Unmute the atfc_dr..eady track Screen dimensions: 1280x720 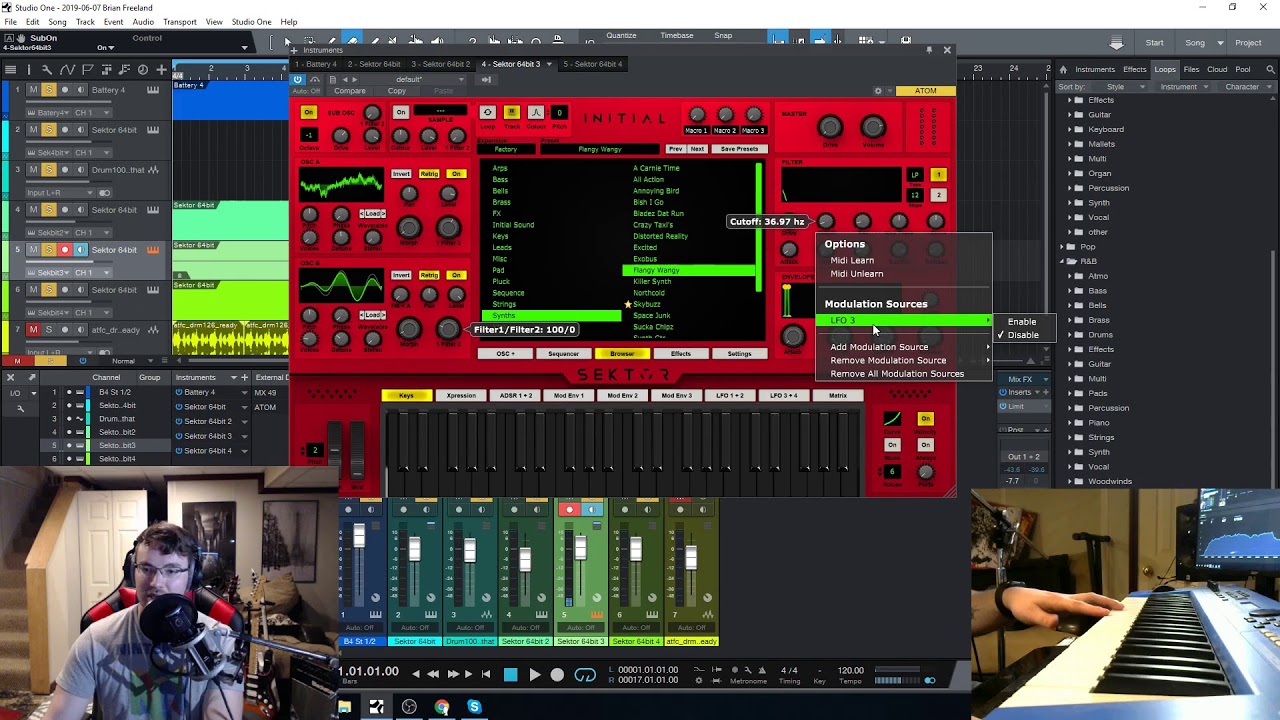pyautogui.click(x=33, y=330)
